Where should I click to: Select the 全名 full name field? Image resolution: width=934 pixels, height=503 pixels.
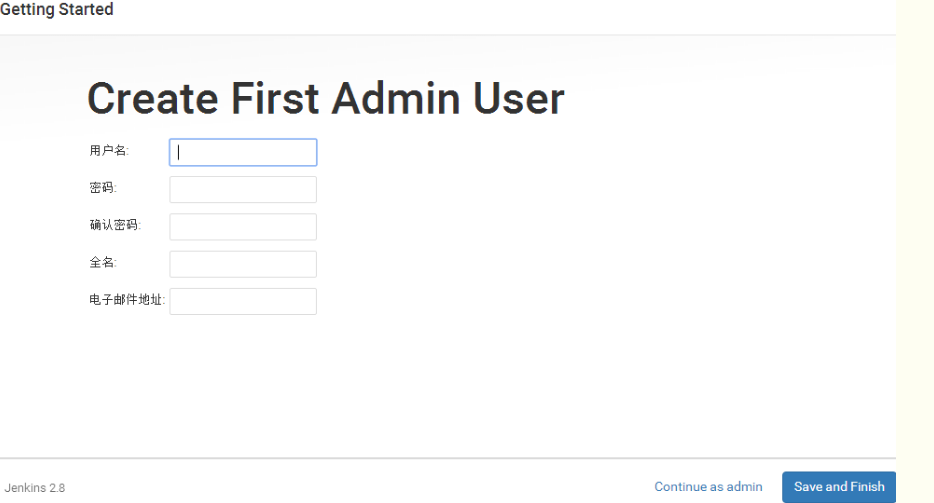tap(243, 264)
